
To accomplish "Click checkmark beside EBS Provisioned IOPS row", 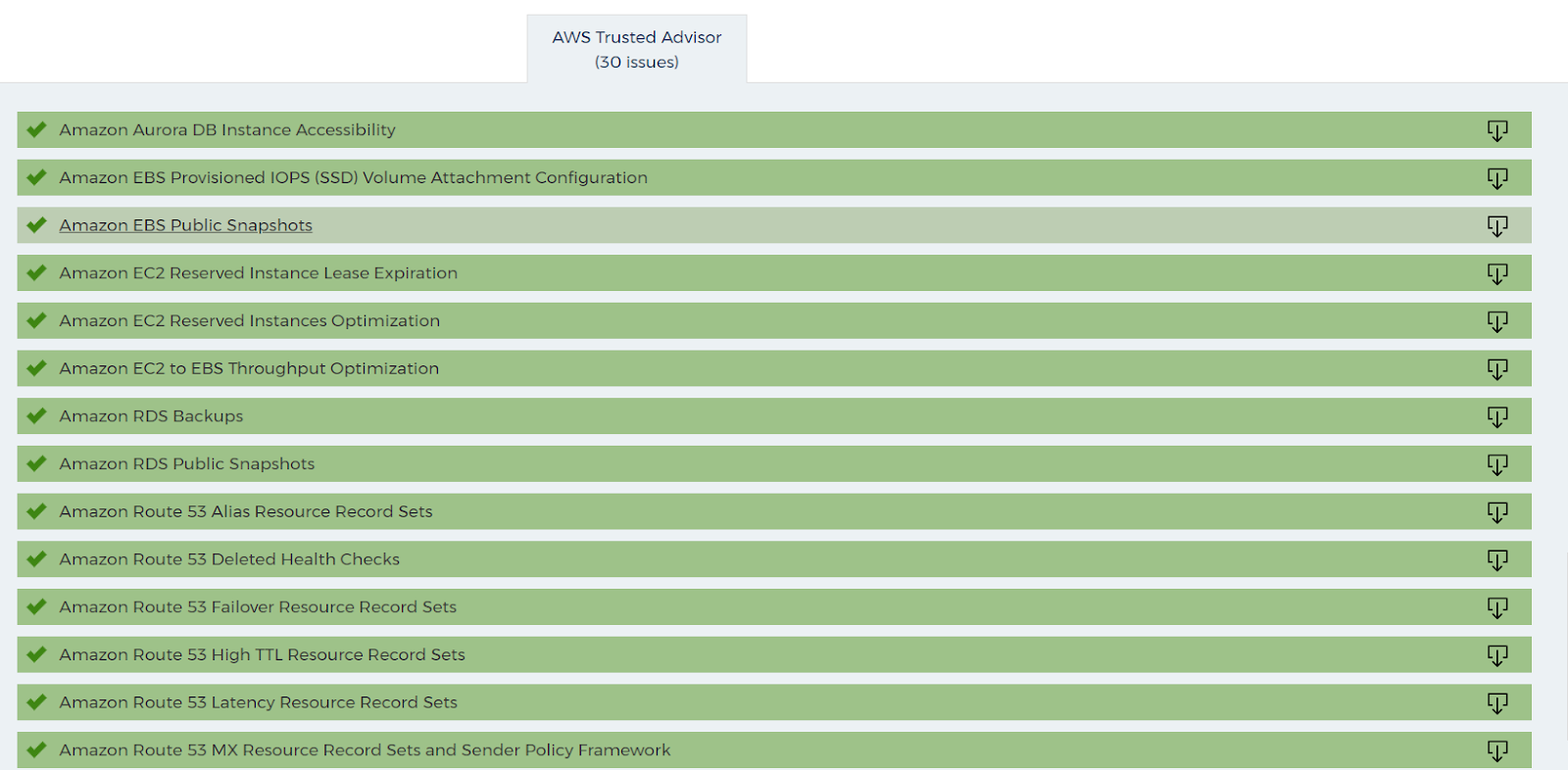I will pos(37,177).
